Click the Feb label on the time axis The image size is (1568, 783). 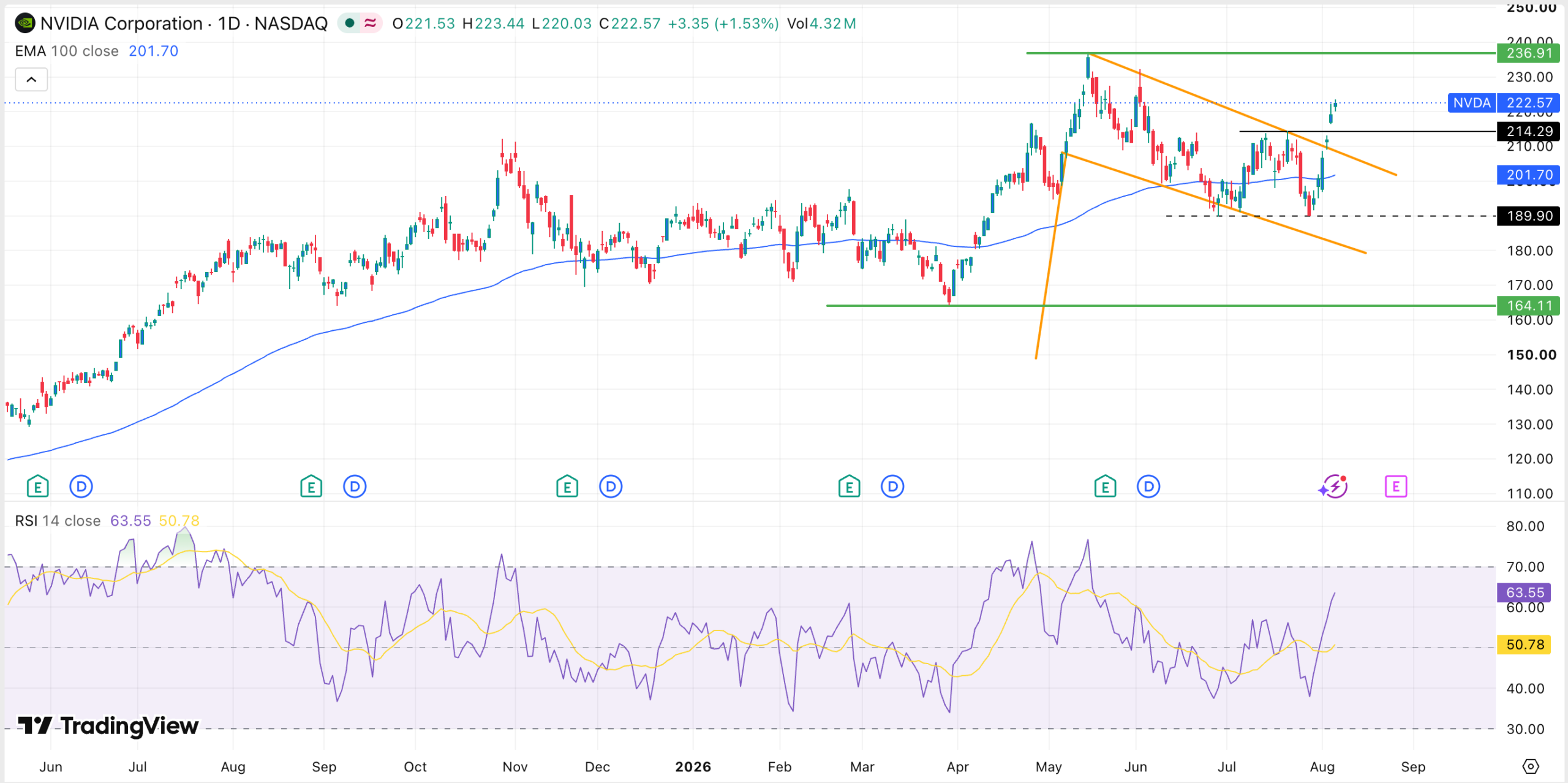780,766
